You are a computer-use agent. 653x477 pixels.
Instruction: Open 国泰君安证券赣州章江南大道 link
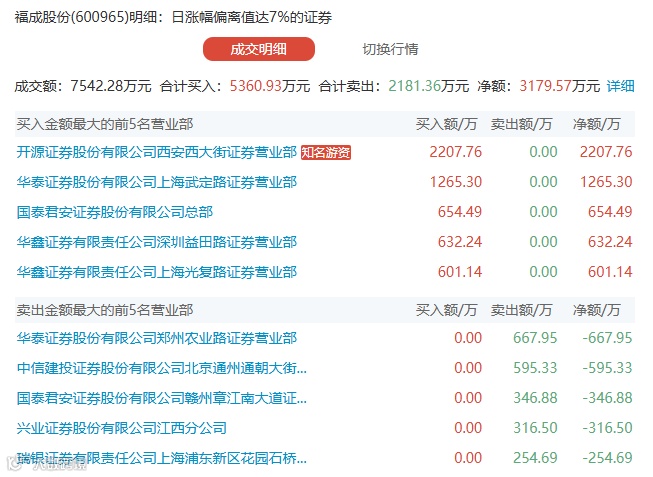[162, 398]
